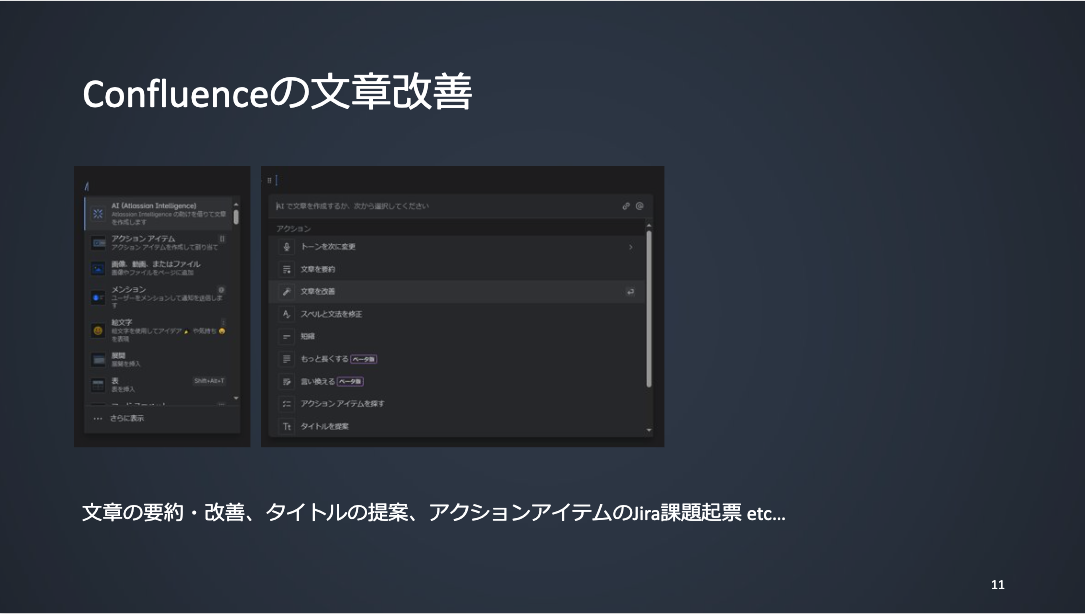The image size is (1085, 614).
Task: Click the slide title Confluenceの文章改善
Action: pos(277,93)
